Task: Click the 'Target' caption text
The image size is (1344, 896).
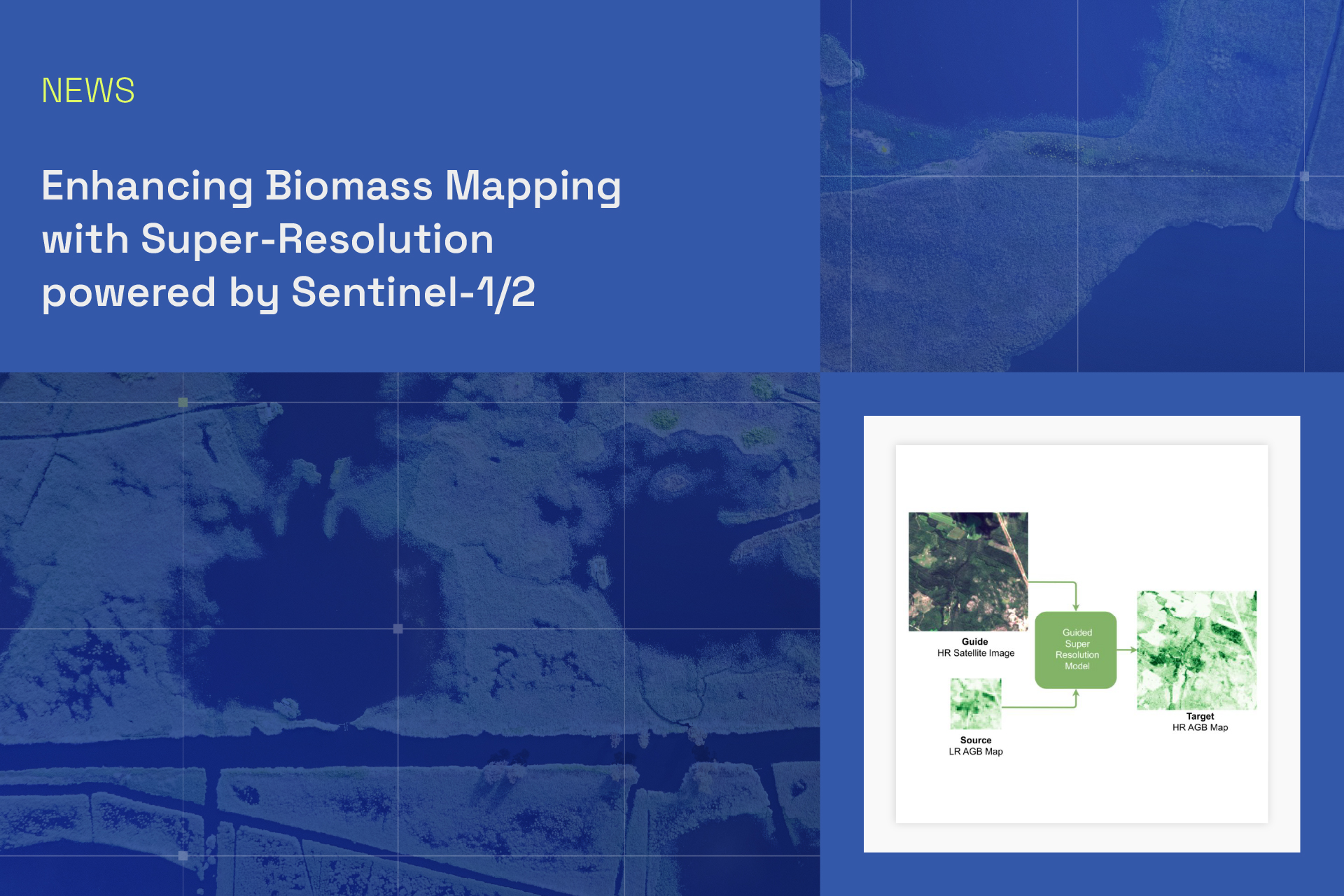Action: coord(1200,716)
